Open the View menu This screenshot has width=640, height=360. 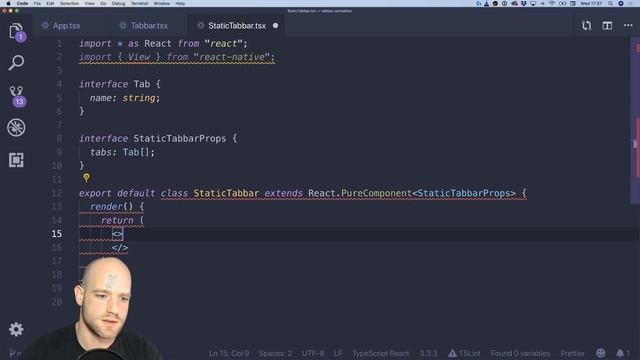(x=89, y=3)
